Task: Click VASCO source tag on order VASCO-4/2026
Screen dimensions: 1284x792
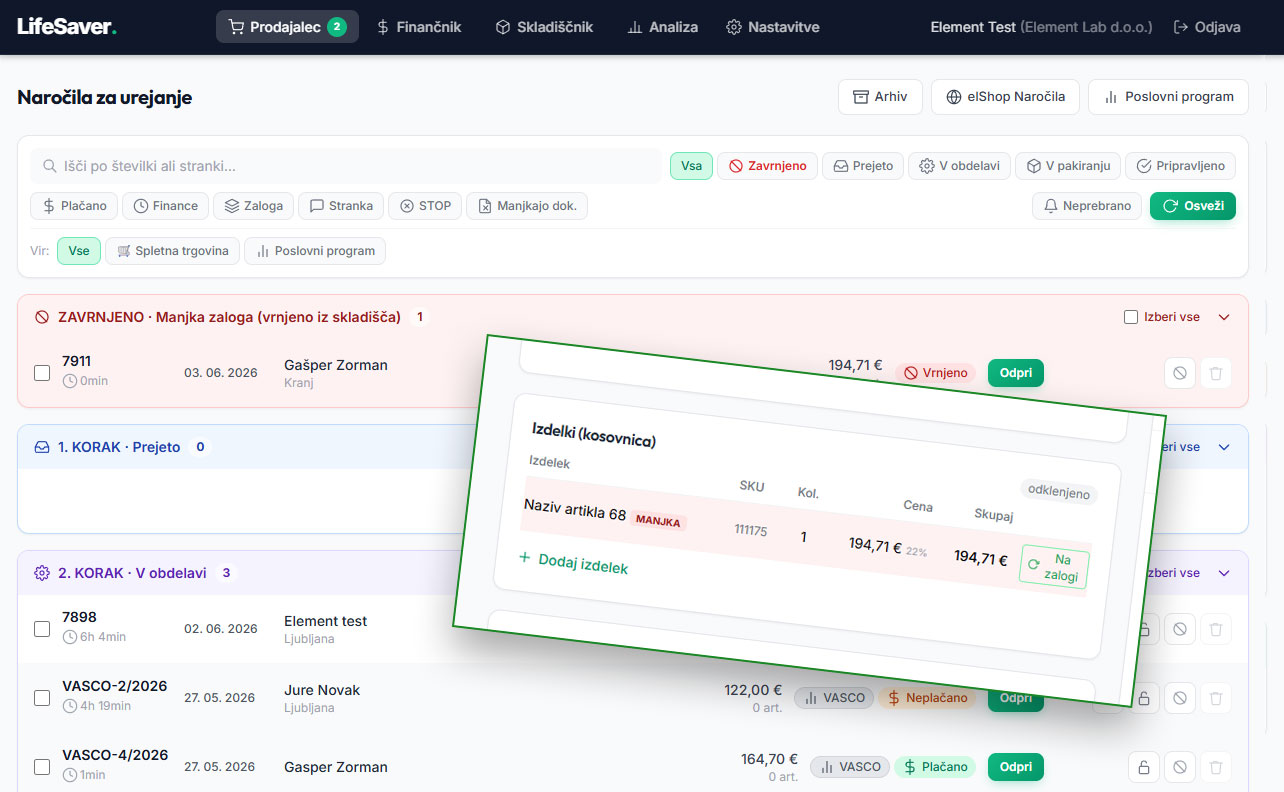Action: 851,767
